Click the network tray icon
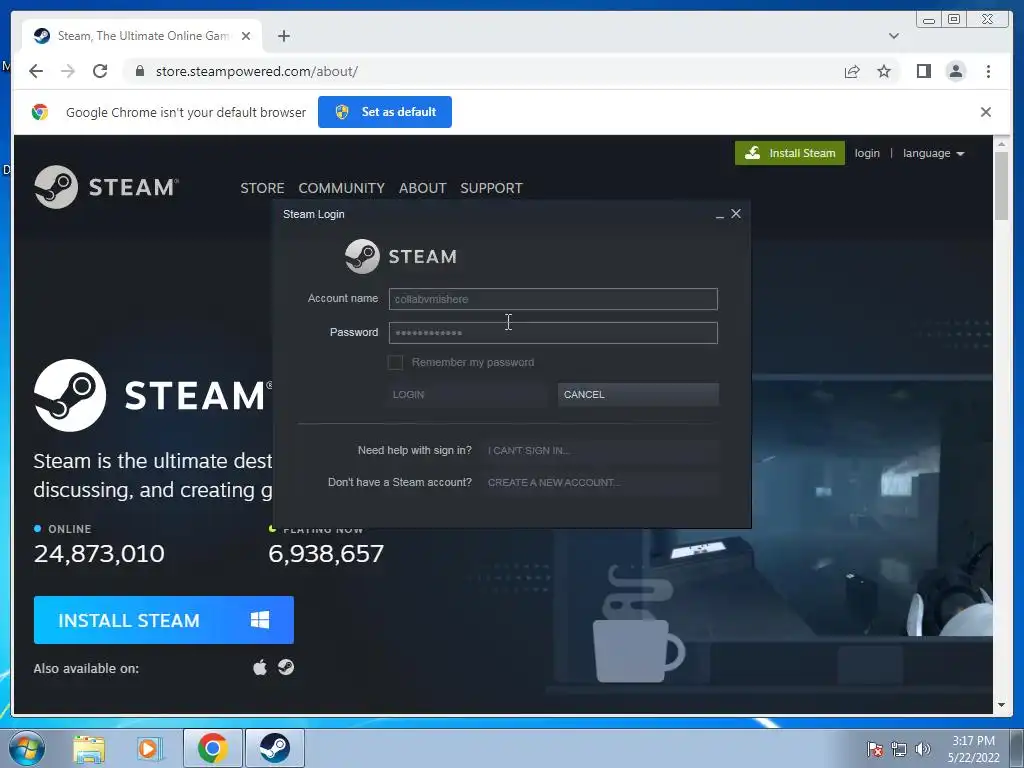Screen dimensions: 1024x768 (899, 749)
